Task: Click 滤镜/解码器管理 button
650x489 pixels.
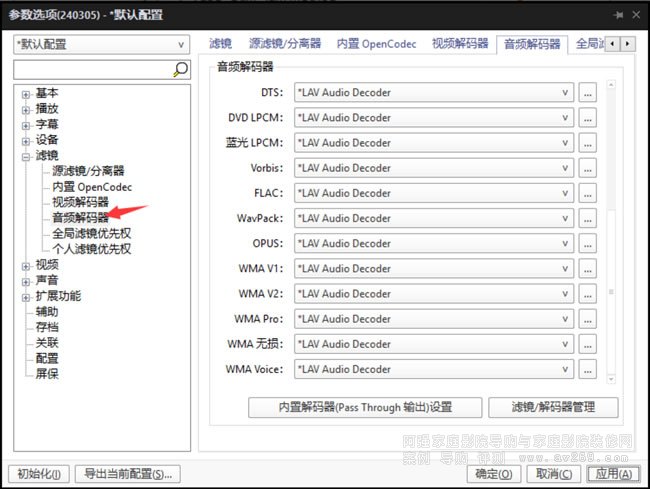Action: pos(553,407)
